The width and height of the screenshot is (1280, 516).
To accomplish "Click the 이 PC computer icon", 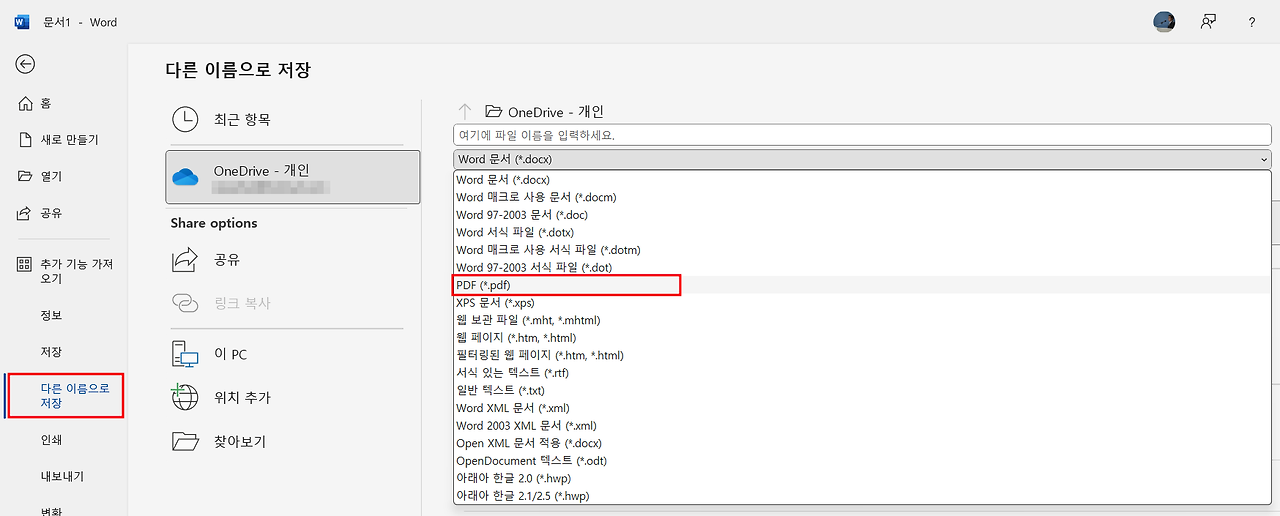I will click(x=185, y=354).
